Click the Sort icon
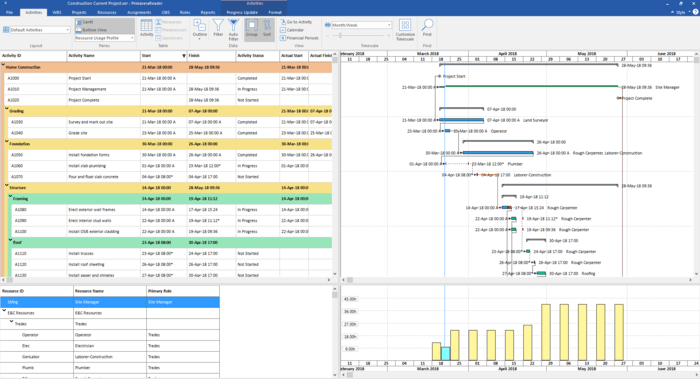The height and width of the screenshot is (379, 700). [x=267, y=28]
